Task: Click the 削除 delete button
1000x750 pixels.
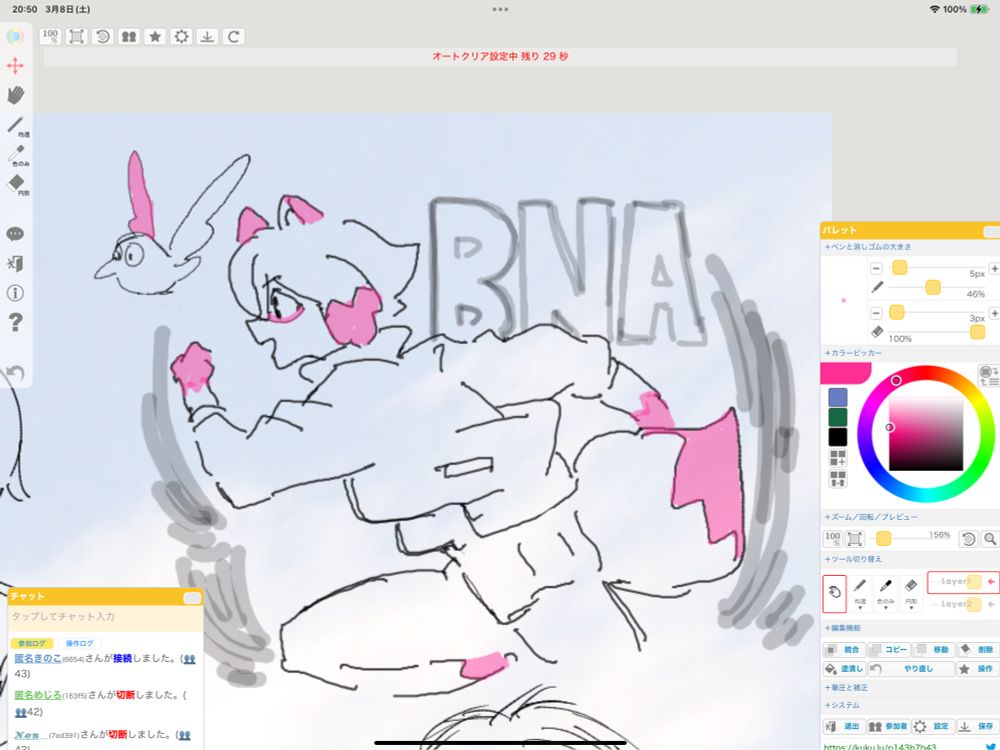Action: (978, 650)
